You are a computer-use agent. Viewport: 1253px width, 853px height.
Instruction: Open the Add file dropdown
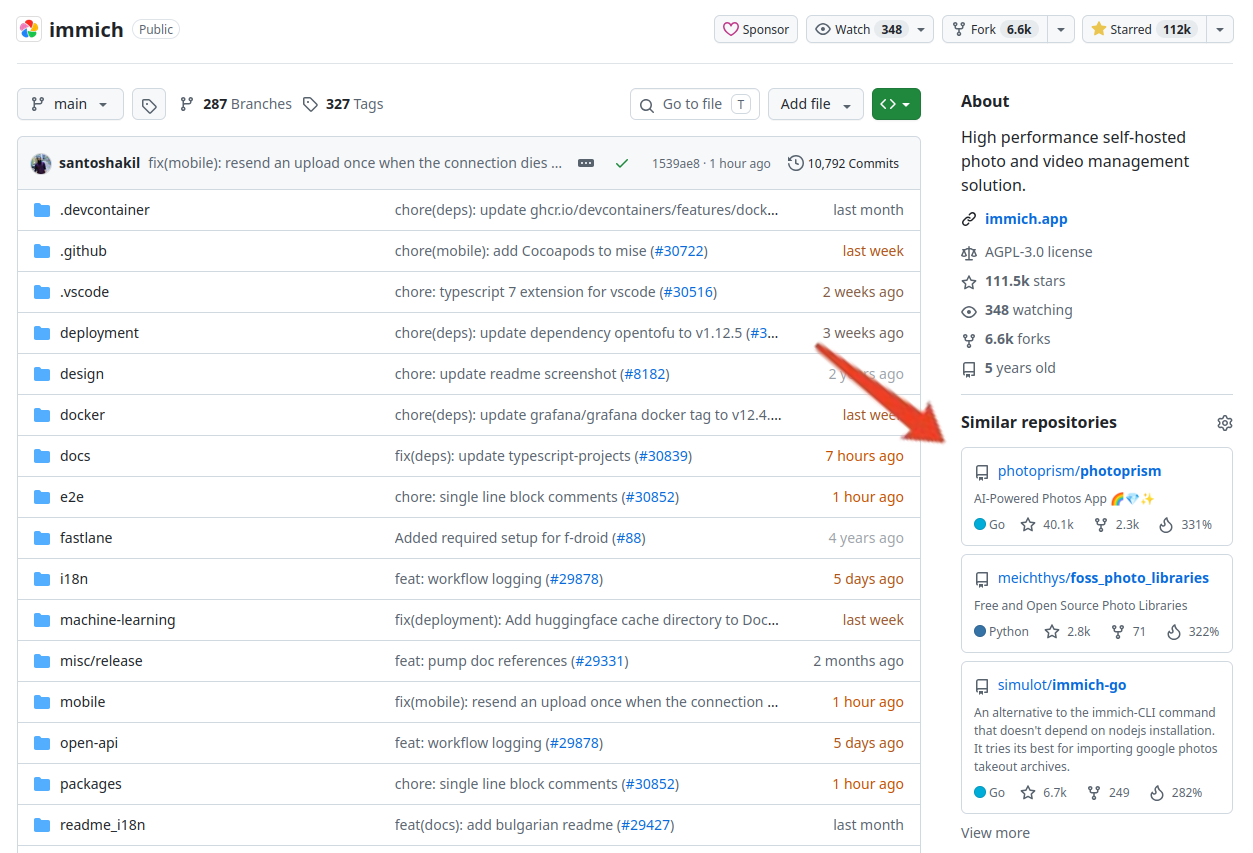pos(816,104)
